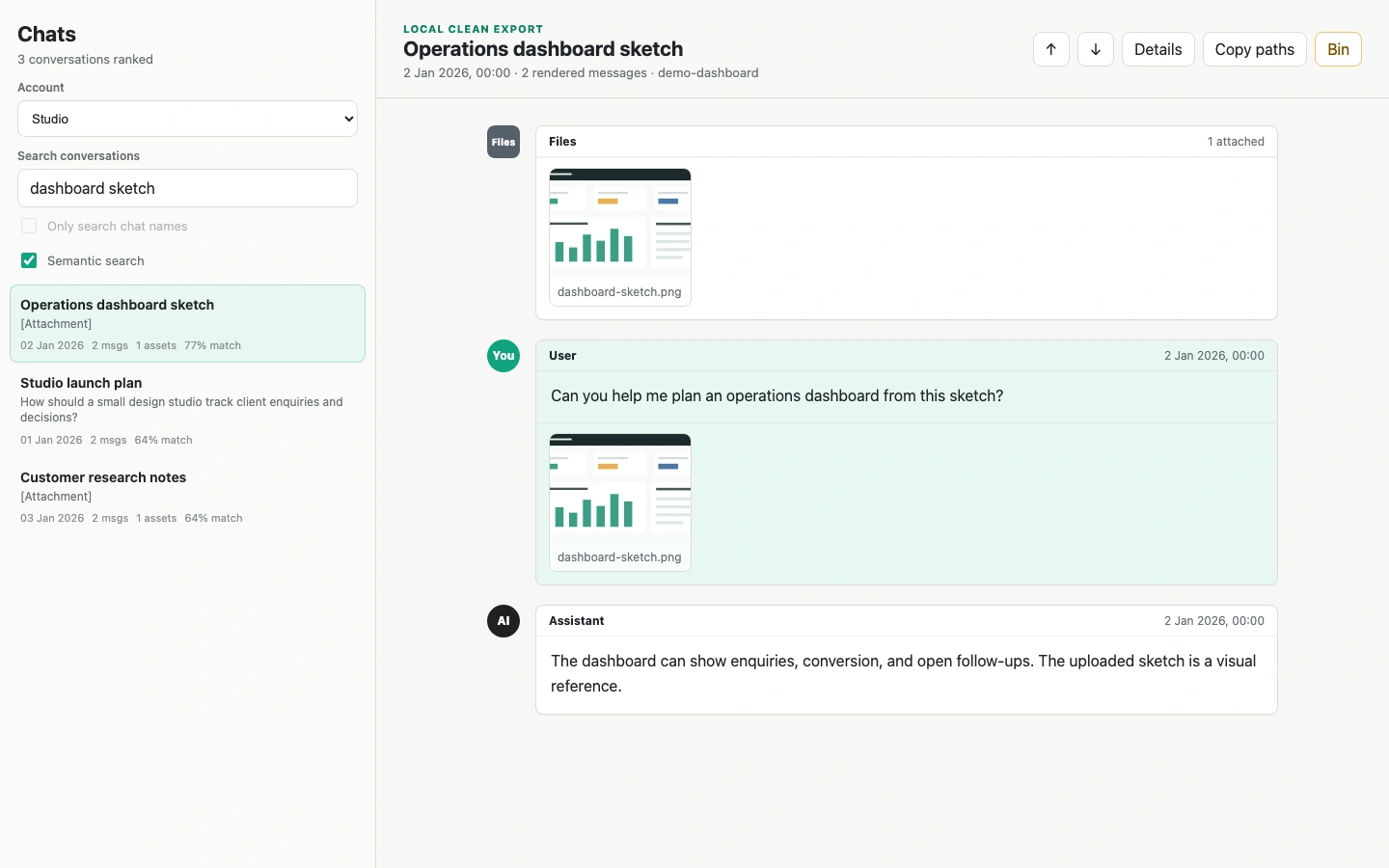Click the User message timestamp

[1214, 356]
